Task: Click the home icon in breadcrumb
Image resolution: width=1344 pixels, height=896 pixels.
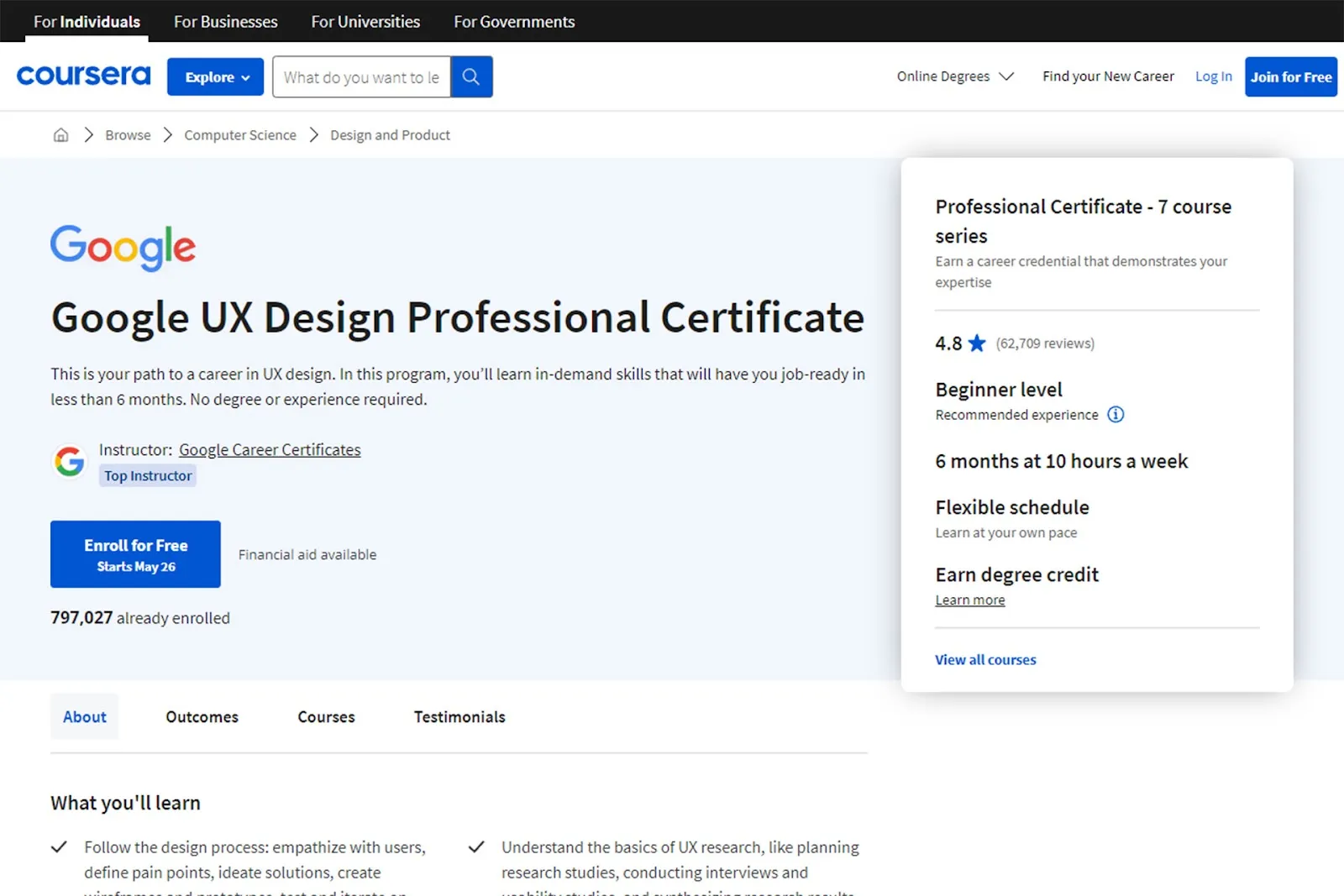Action: click(x=60, y=134)
